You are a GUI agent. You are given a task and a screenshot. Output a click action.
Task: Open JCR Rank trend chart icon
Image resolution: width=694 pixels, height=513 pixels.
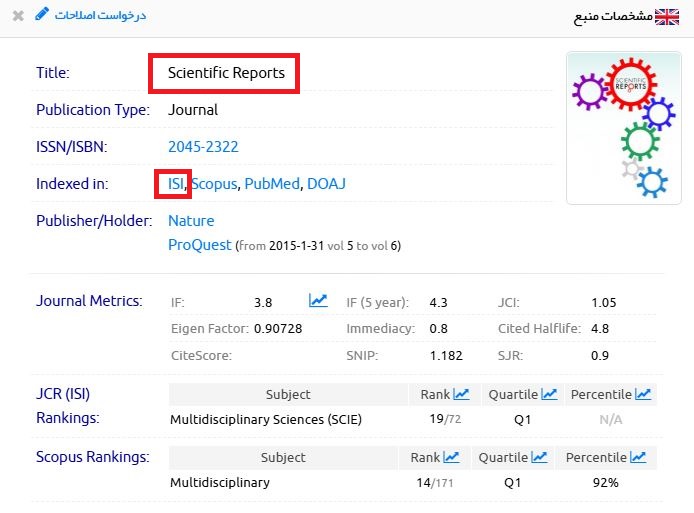pyautogui.click(x=461, y=395)
